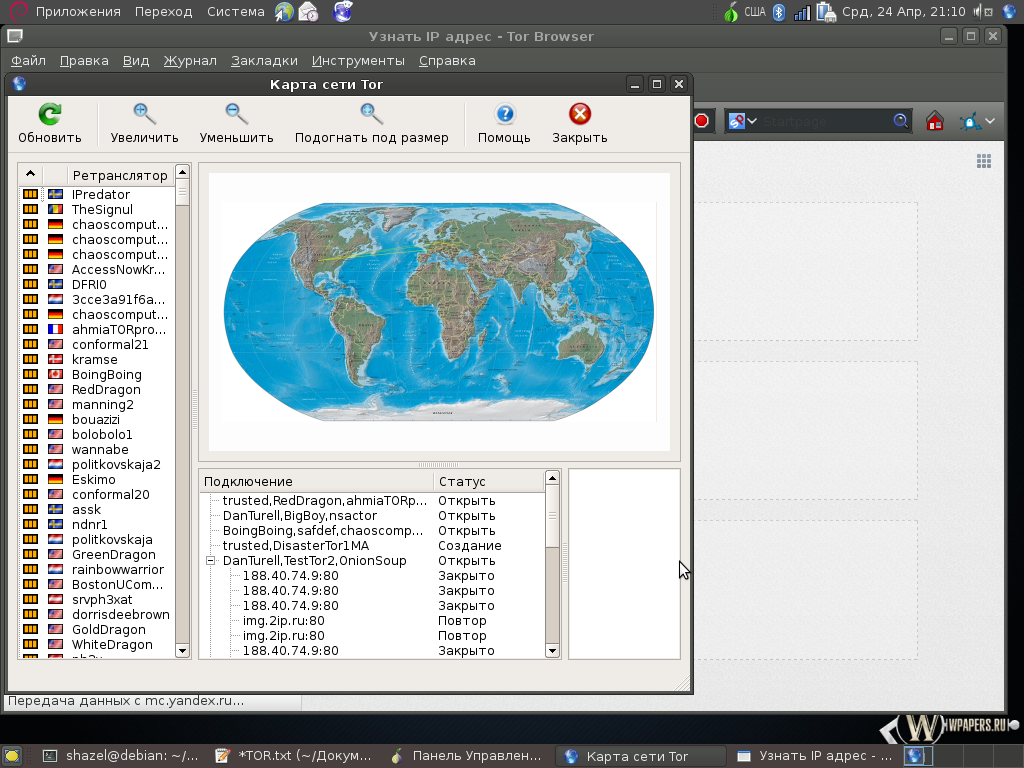Zoom in the map with Увеличить
The image size is (1024, 768).
pos(144,114)
